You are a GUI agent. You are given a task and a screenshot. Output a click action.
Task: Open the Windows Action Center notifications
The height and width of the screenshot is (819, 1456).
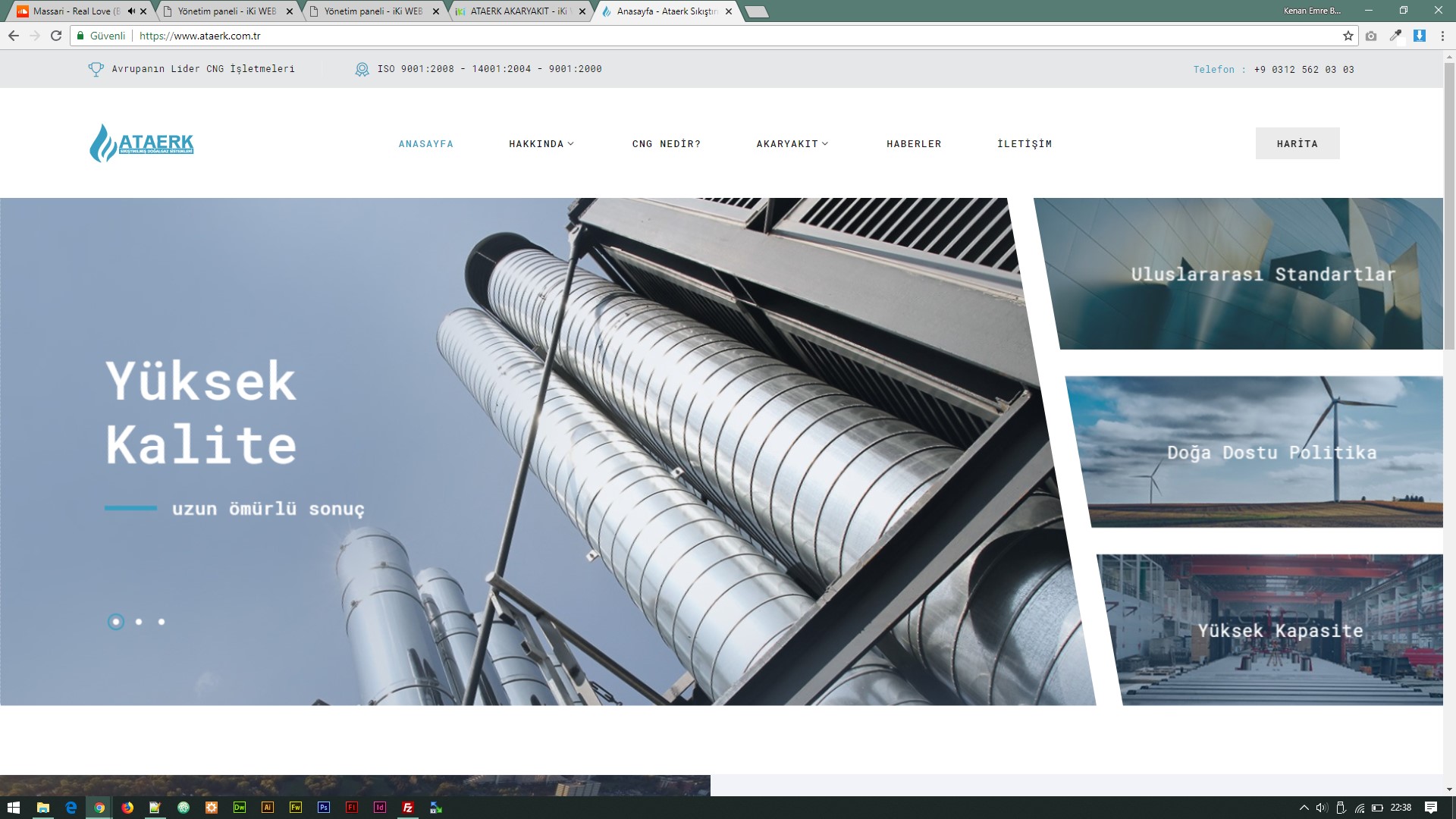[x=1431, y=808]
